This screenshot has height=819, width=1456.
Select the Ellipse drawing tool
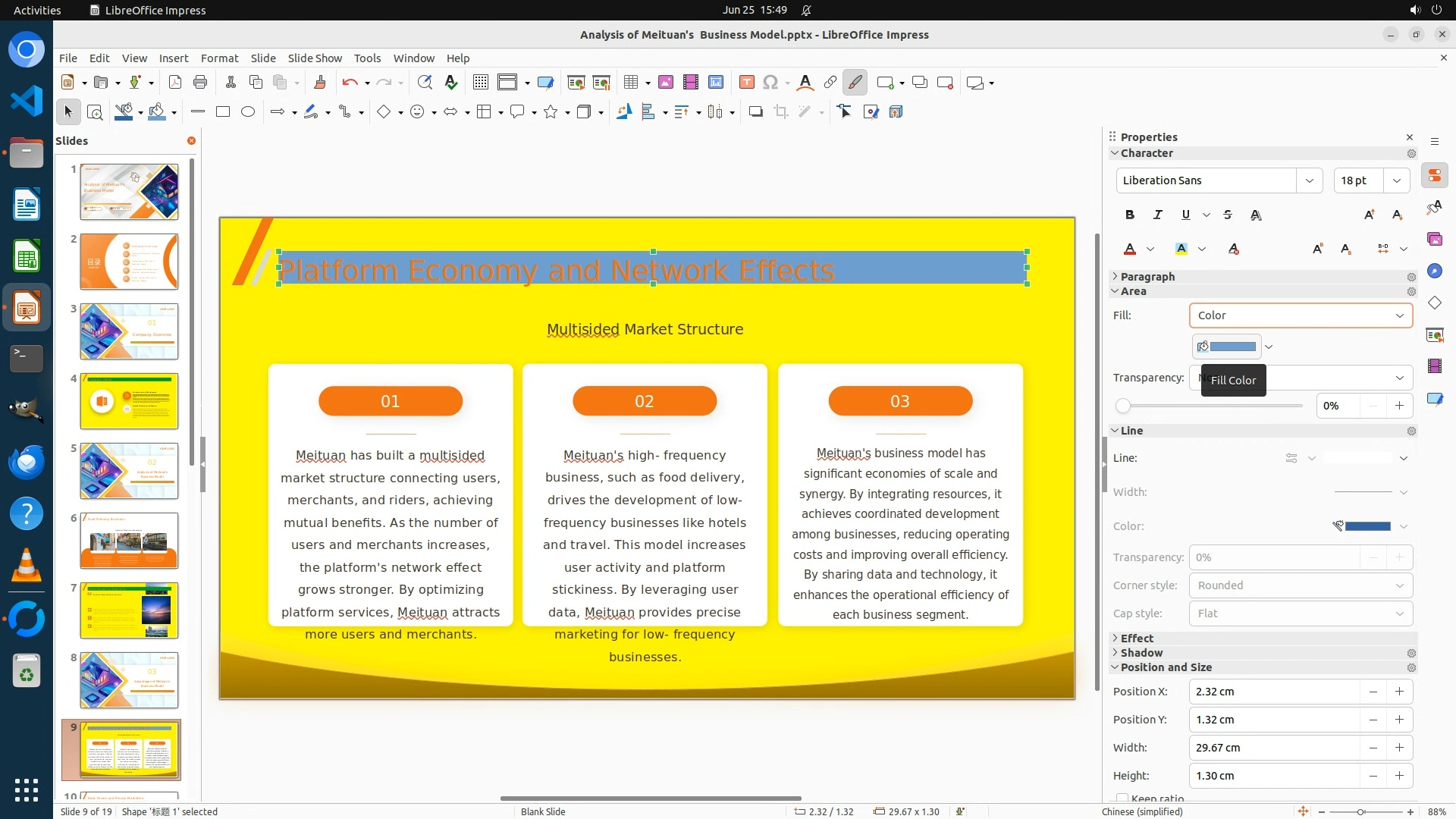click(x=248, y=112)
